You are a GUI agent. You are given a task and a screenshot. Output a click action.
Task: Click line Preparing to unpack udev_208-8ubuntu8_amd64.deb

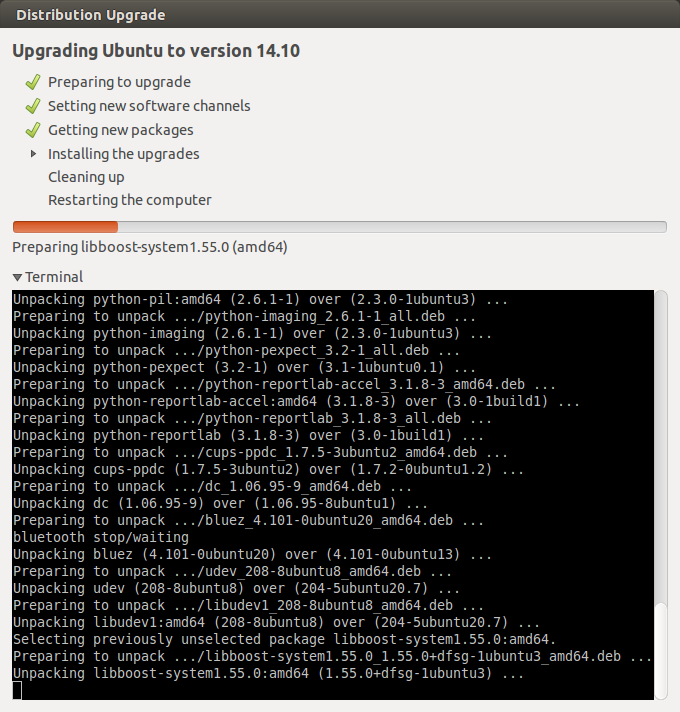click(232, 572)
